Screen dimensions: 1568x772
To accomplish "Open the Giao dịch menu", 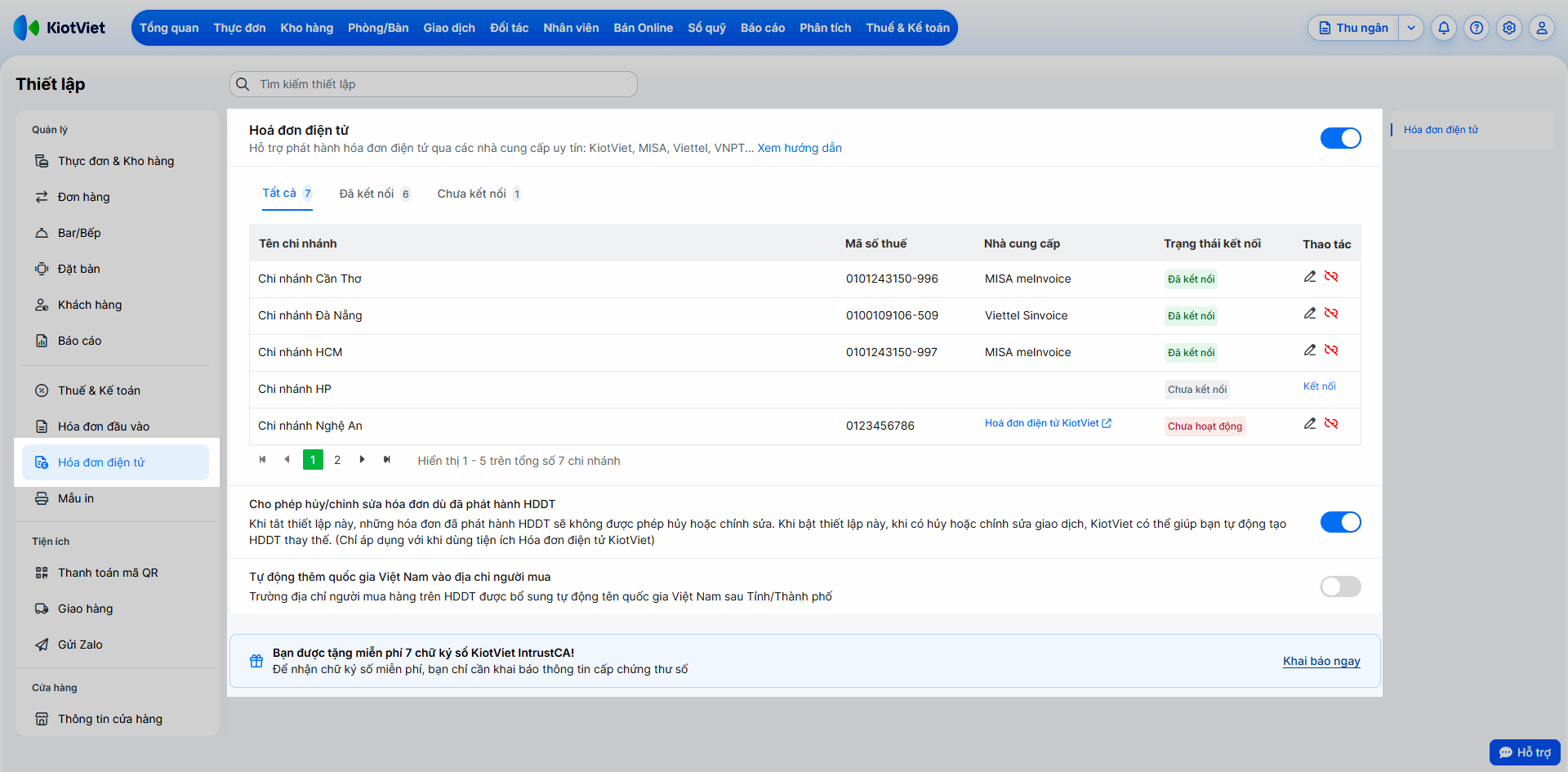I will pos(449,28).
